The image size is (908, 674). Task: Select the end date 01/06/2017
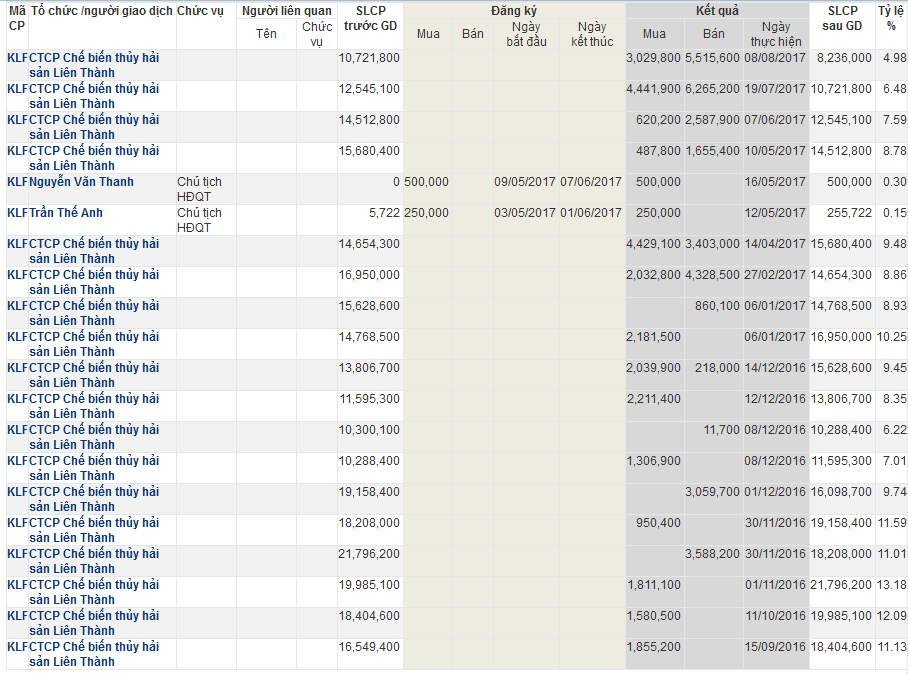click(x=591, y=213)
